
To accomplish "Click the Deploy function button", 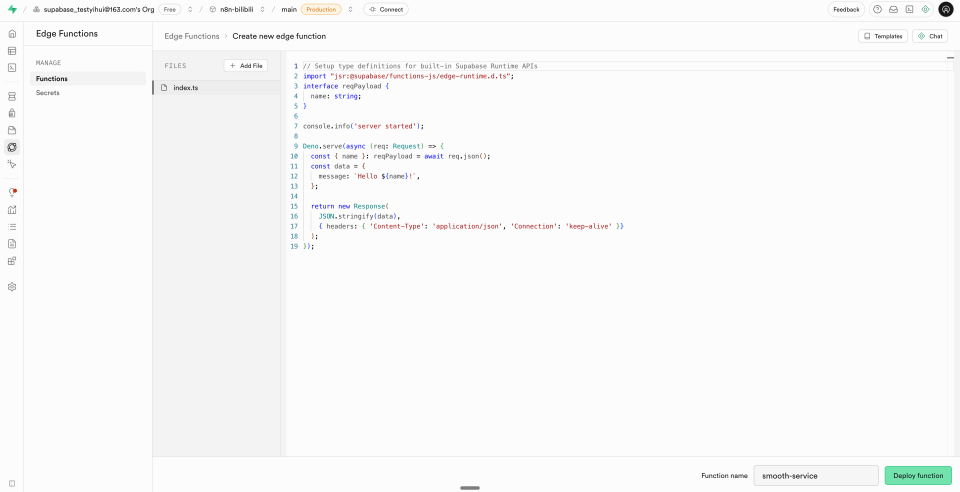I will [917, 475].
